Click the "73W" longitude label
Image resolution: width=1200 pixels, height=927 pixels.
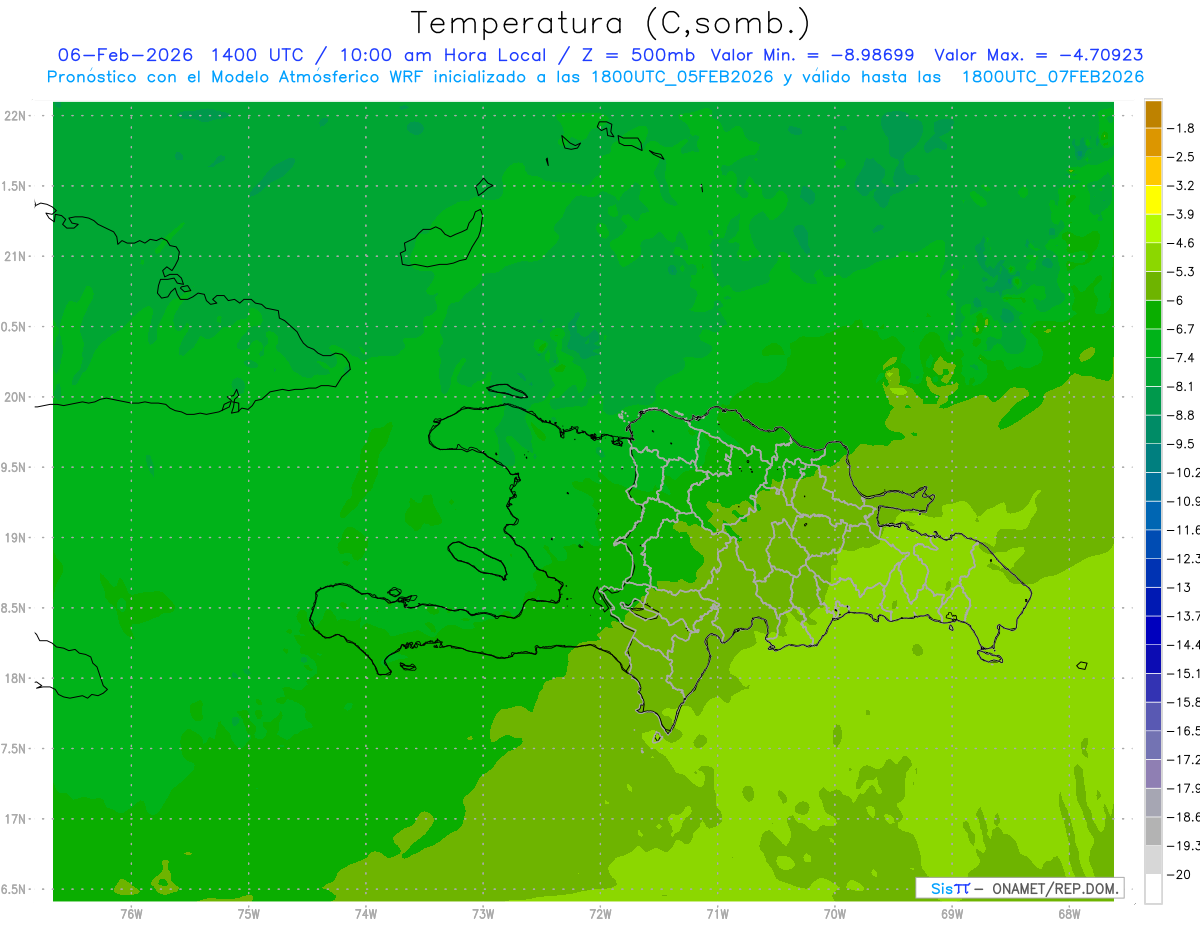[483, 913]
